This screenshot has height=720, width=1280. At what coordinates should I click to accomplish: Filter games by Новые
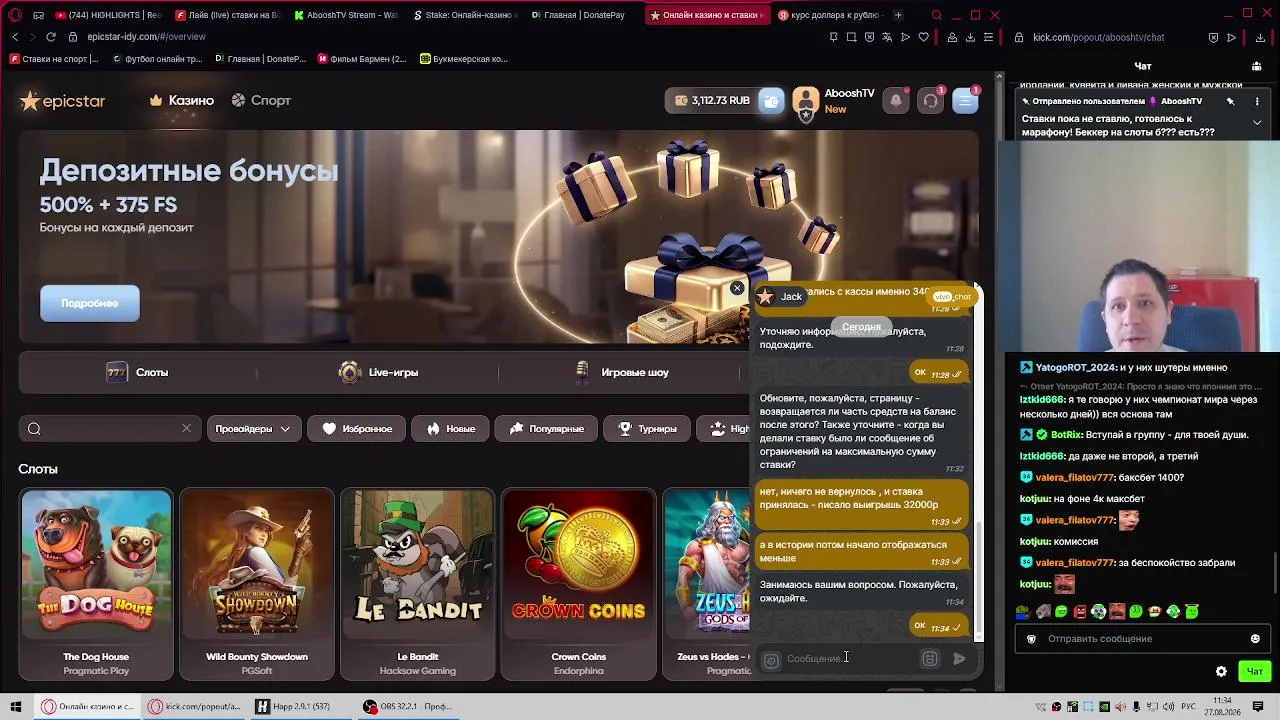451,429
